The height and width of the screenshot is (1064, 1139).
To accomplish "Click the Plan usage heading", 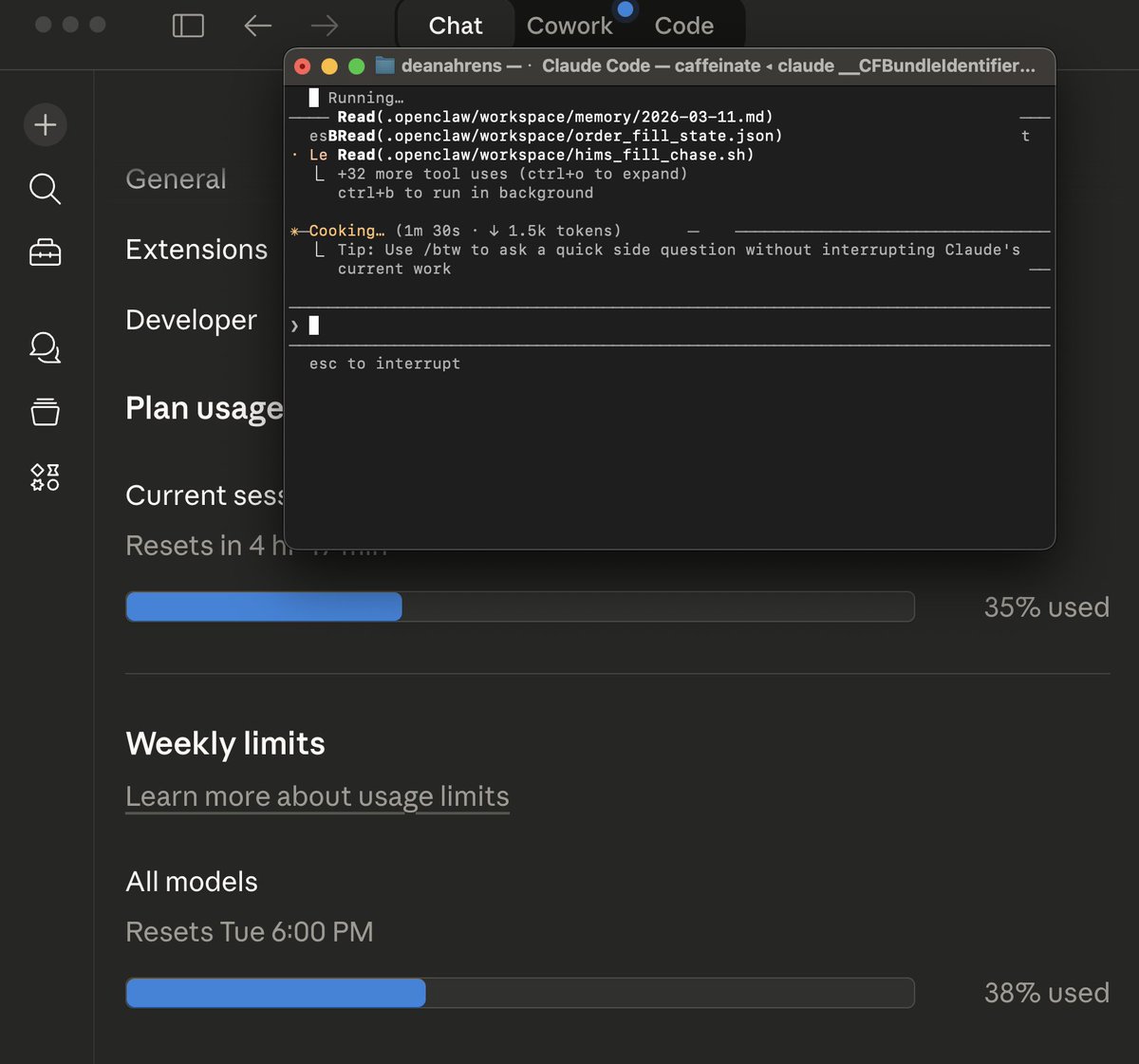I will tap(204, 408).
